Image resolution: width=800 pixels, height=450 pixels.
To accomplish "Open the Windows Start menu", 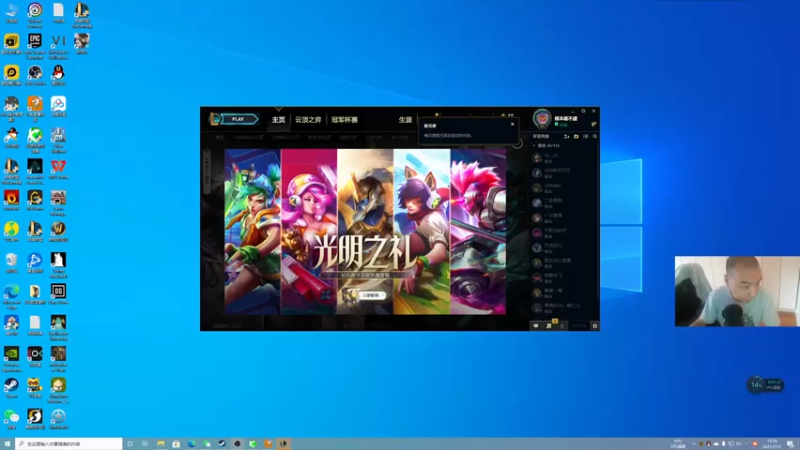I will [x=7, y=444].
